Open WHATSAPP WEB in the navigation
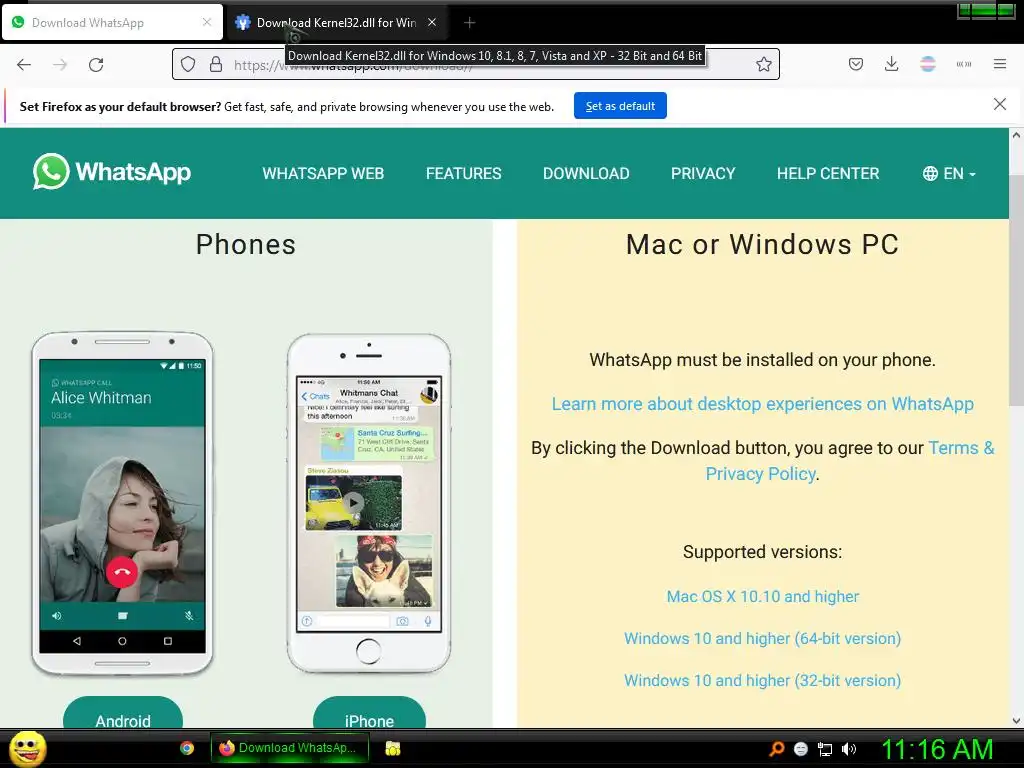 tap(323, 174)
